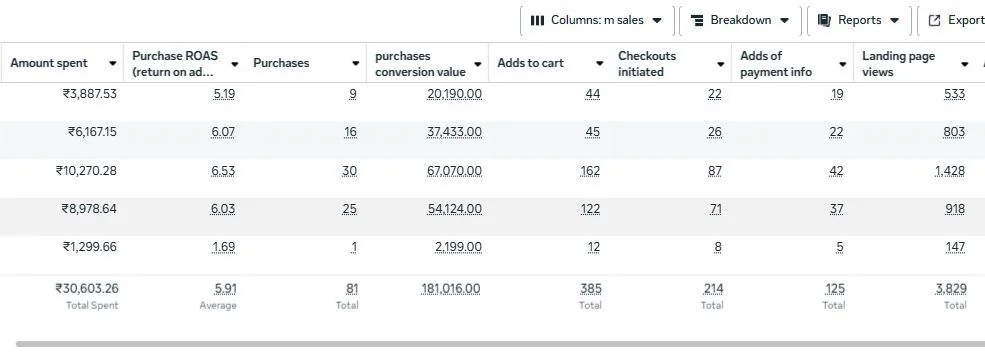Click adds to cart value 162

(x=590, y=170)
